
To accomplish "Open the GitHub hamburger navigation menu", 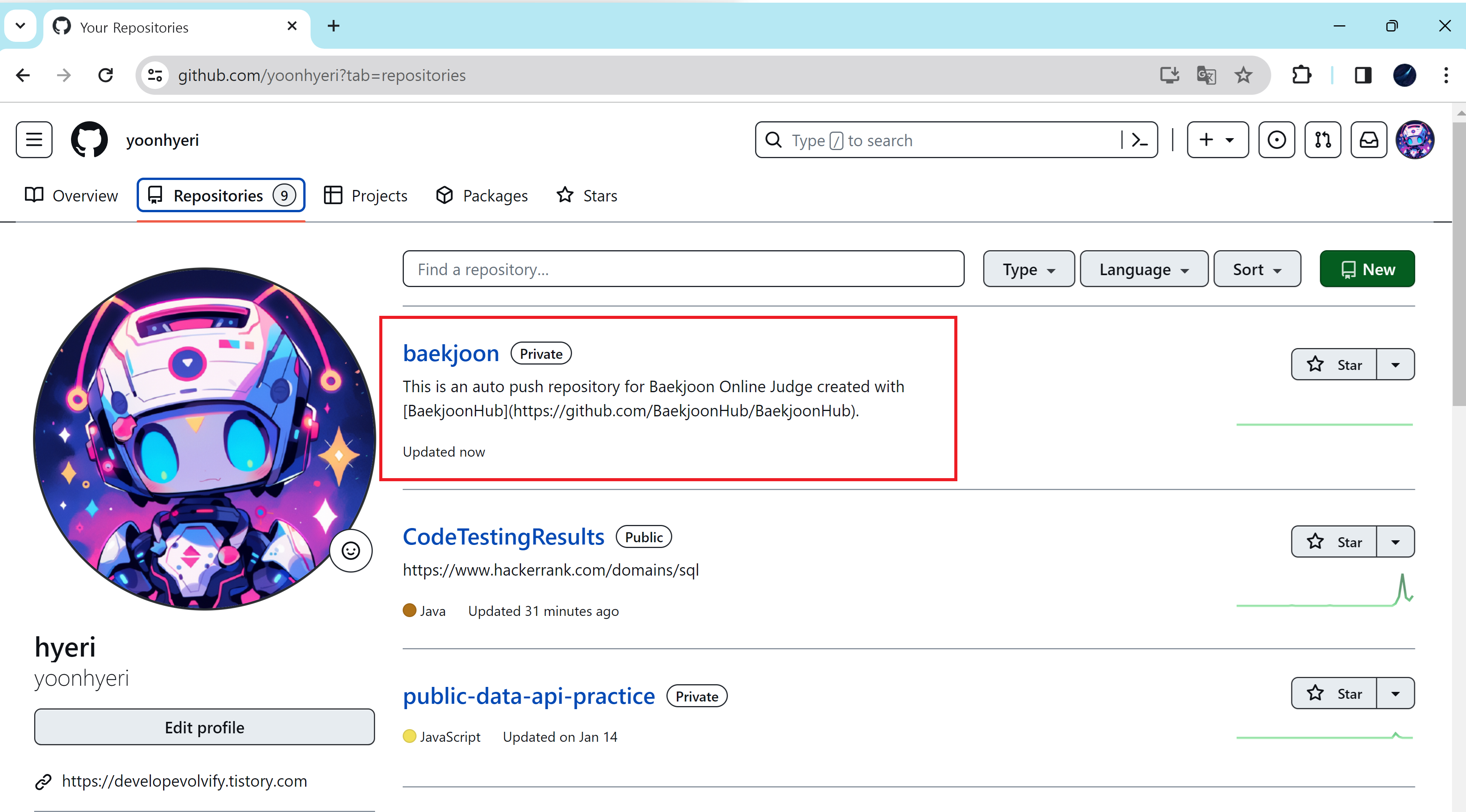I will click(34, 140).
